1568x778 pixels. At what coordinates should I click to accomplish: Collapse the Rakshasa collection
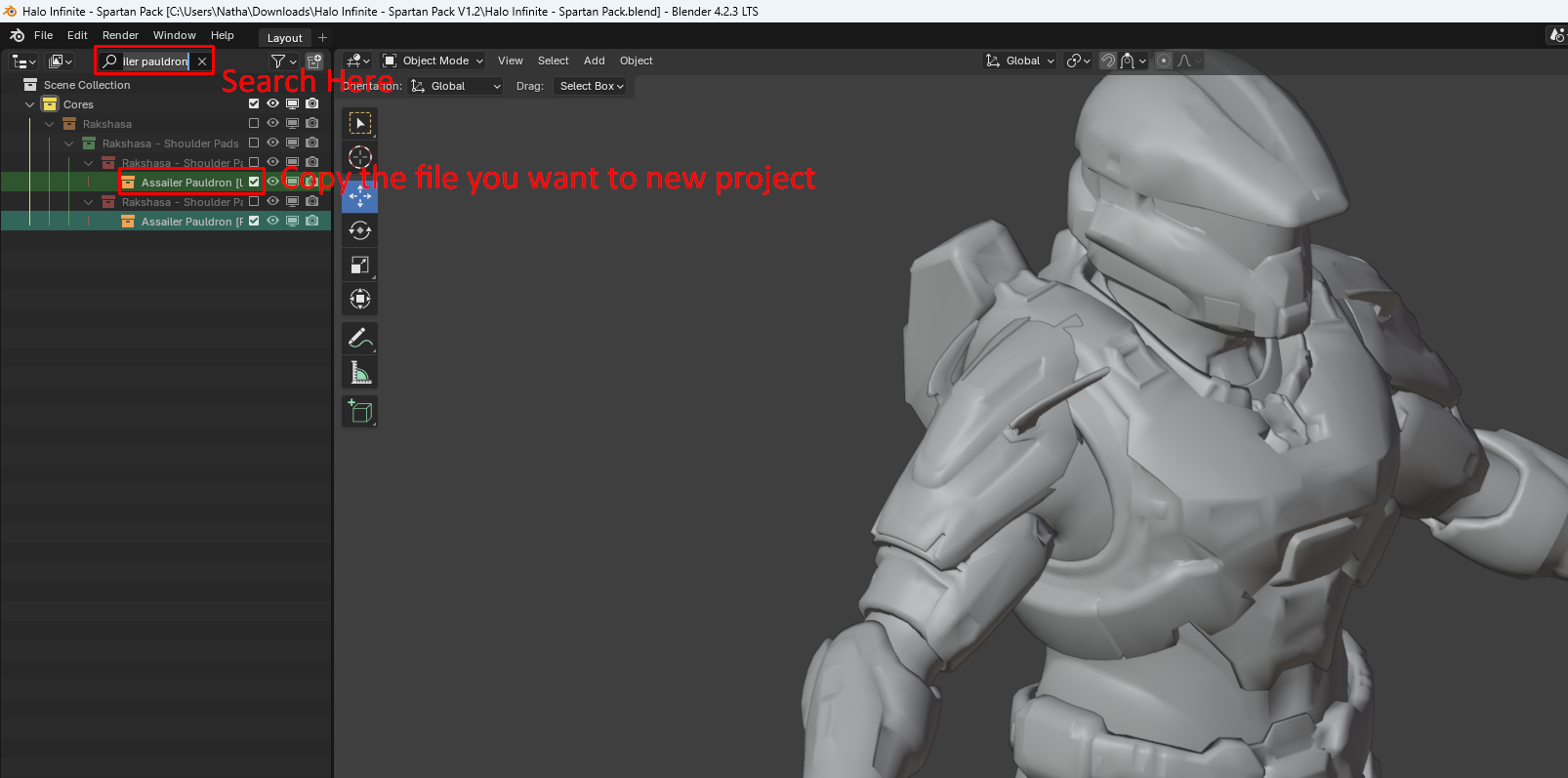pyautogui.click(x=49, y=124)
